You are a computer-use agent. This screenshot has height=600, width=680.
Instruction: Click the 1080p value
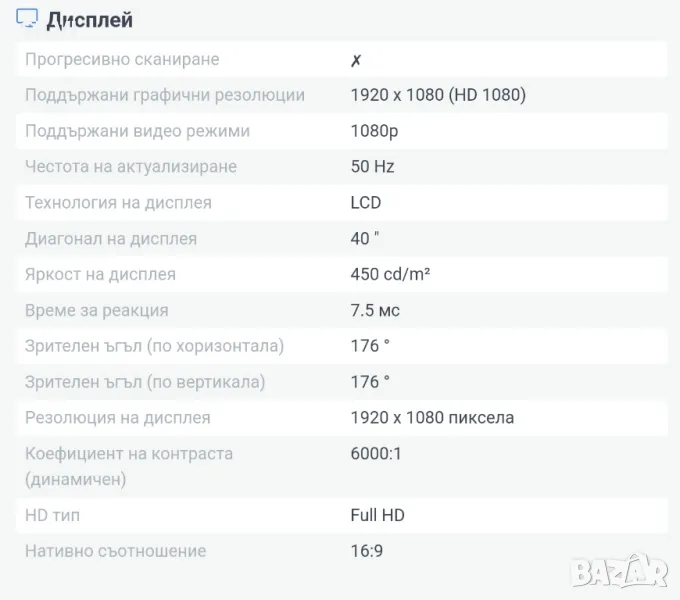376,131
